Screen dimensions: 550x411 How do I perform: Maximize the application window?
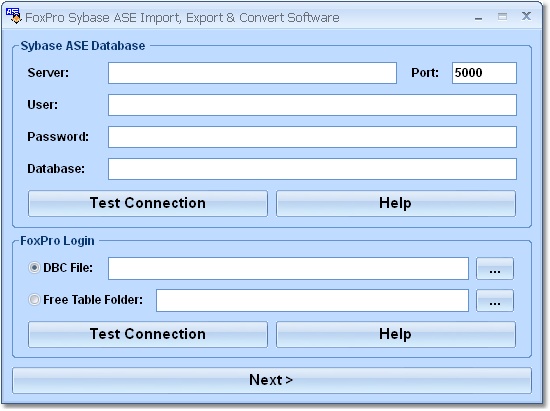502,16
